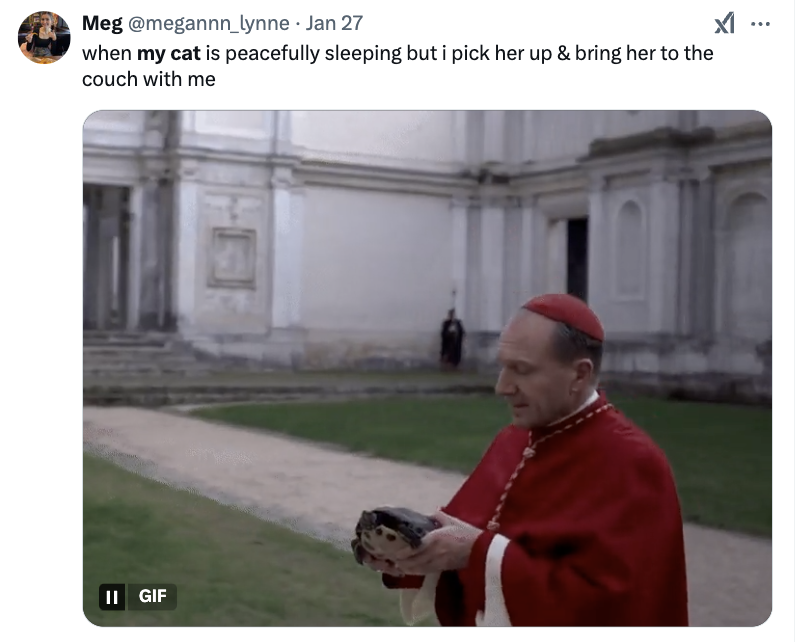Open Meg's profile picture avatar
Viewport: 800px width, 642px height.
click(x=44, y=37)
